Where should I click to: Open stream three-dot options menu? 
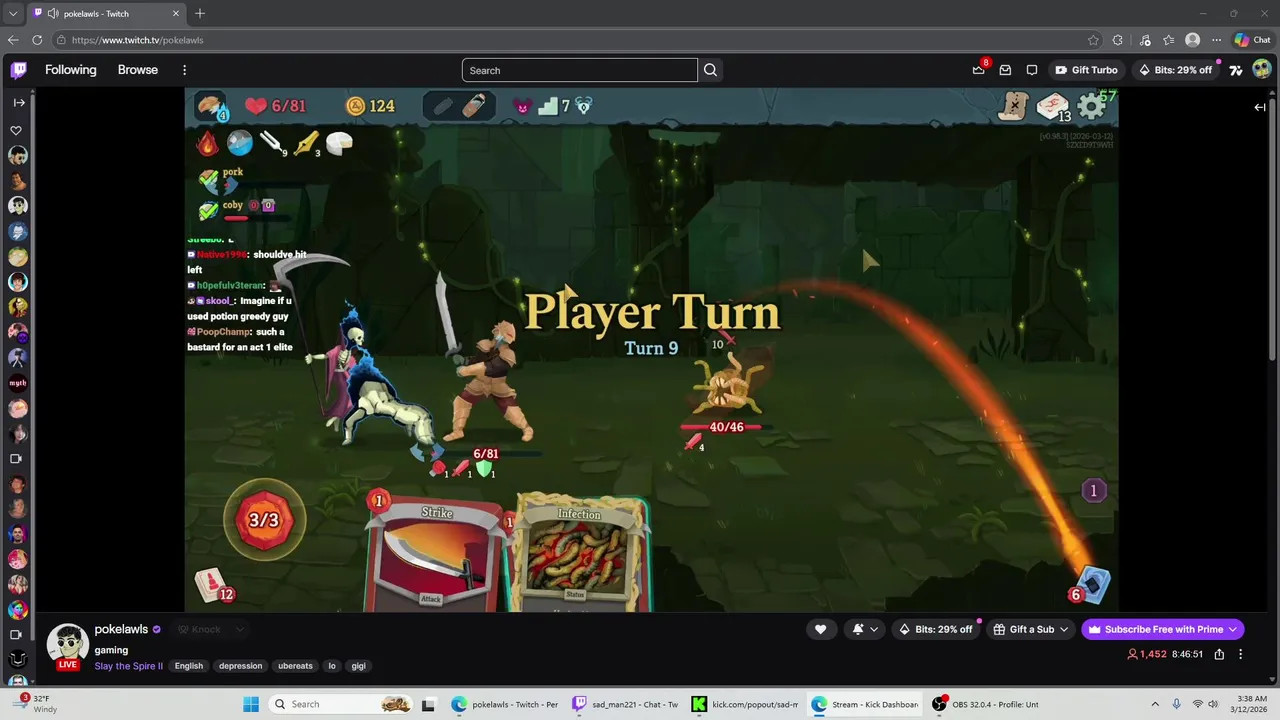(x=1241, y=654)
